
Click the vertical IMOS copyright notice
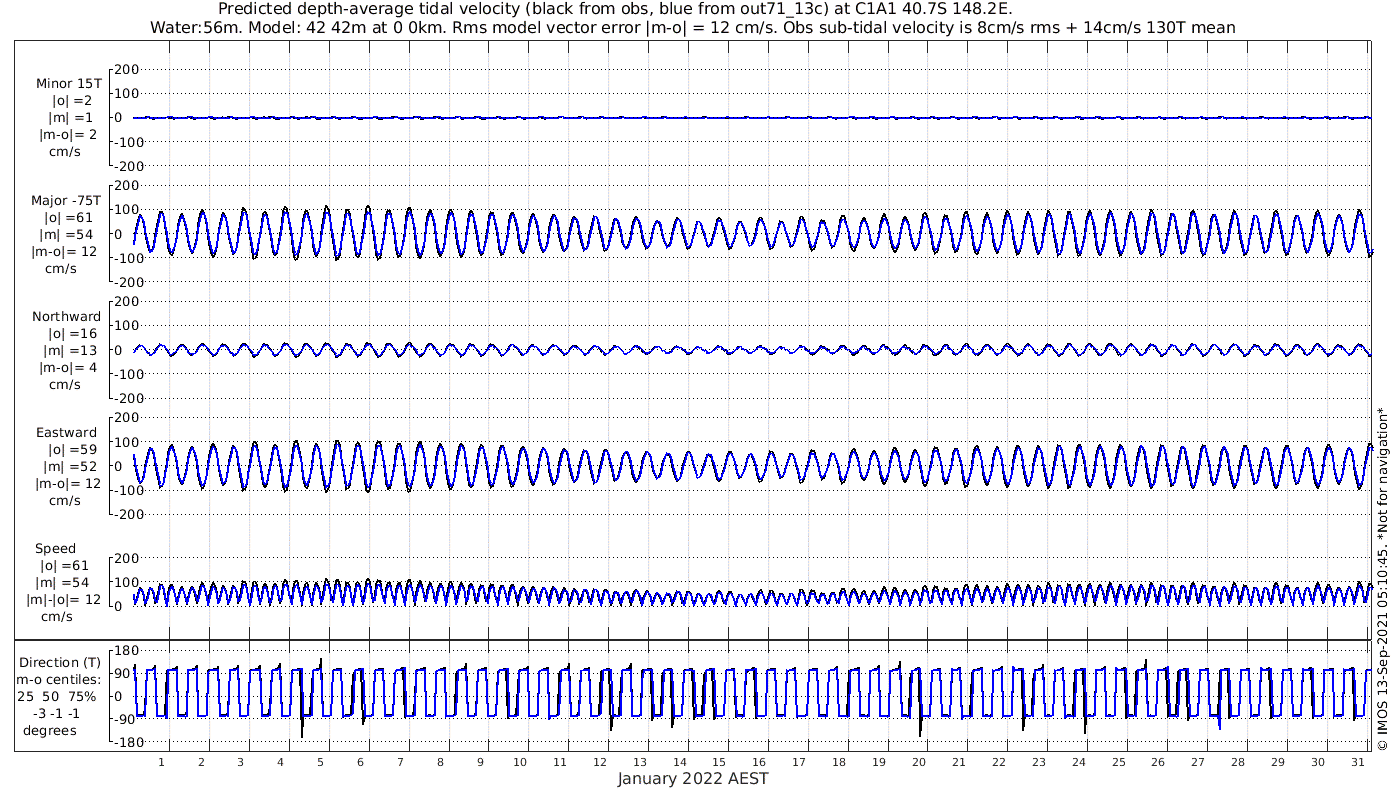tap(1382, 579)
